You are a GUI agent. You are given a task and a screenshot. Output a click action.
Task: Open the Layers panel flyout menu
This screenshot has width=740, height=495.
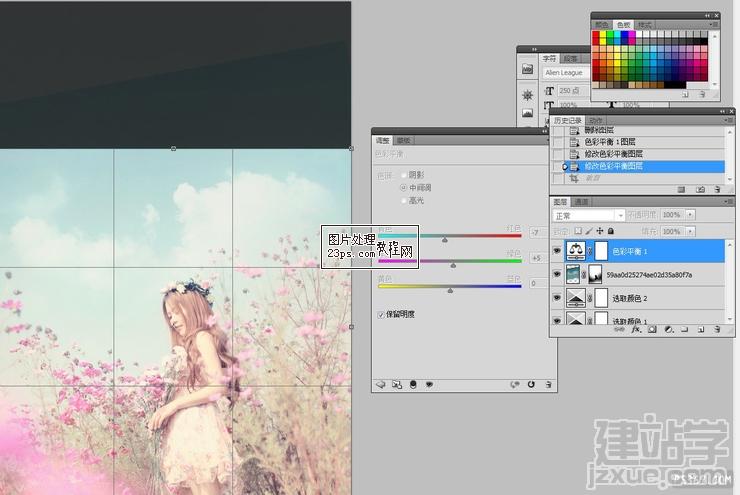click(729, 201)
